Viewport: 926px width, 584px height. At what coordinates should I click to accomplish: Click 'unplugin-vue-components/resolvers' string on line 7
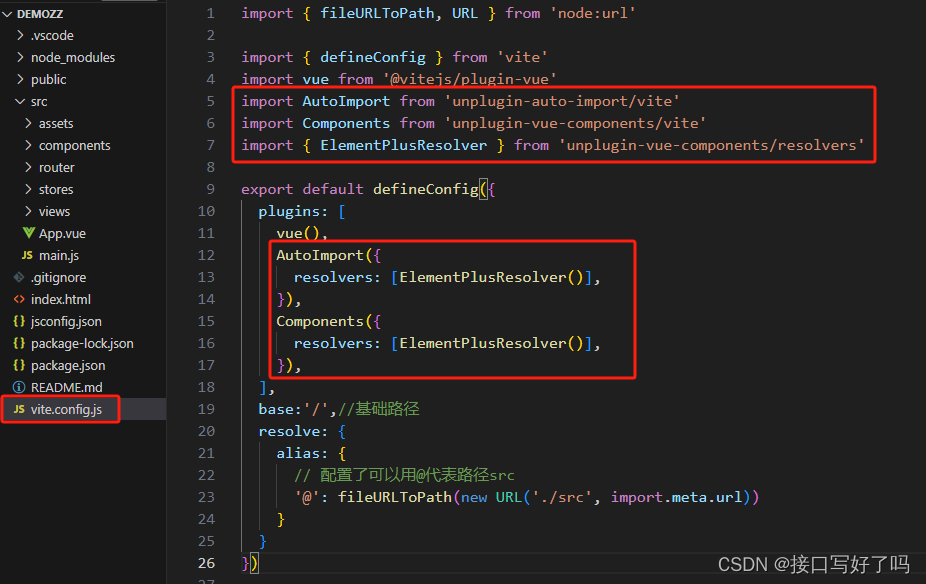pos(712,145)
